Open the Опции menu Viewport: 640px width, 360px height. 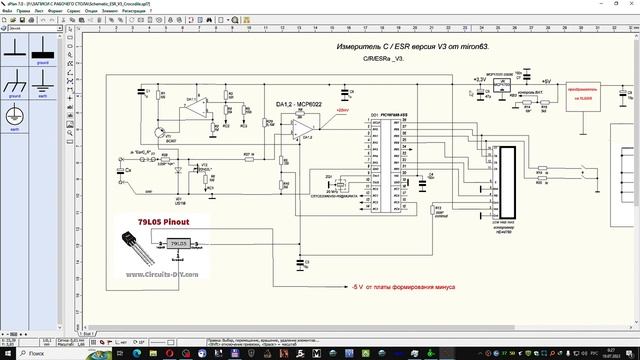point(91,11)
